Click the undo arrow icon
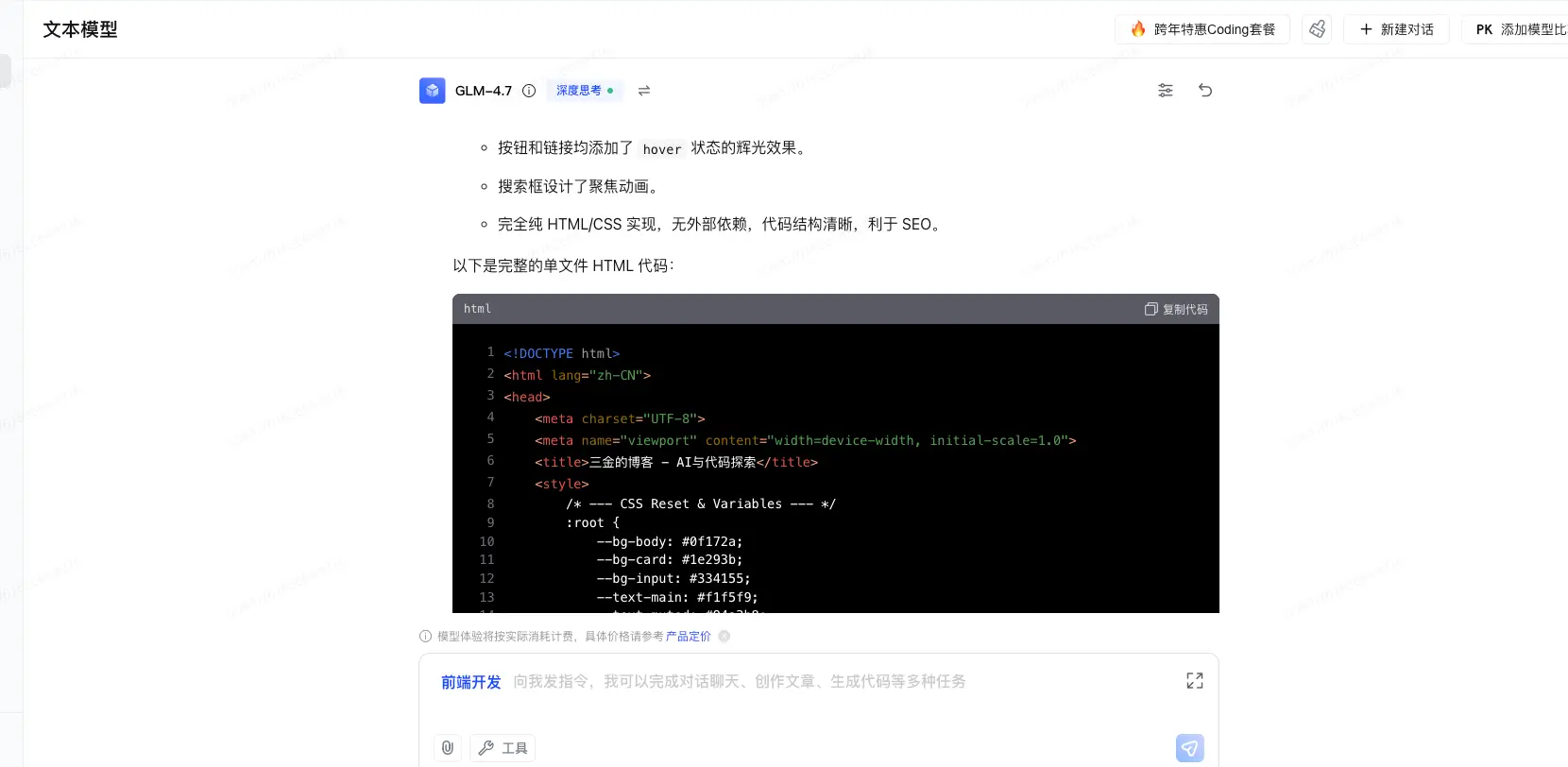 pyautogui.click(x=1205, y=91)
